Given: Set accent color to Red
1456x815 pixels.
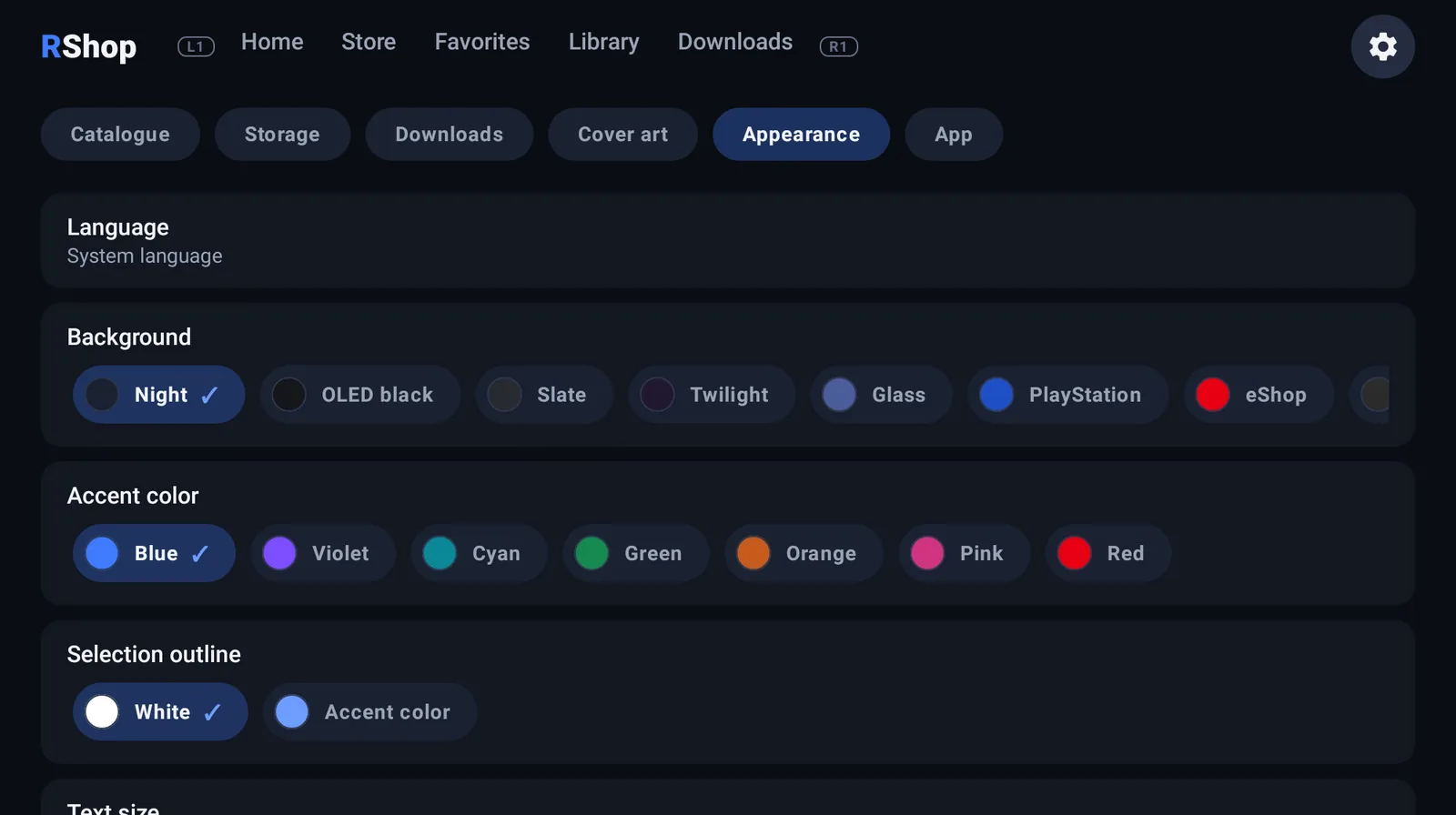Looking at the screenshot, I should point(1107,553).
